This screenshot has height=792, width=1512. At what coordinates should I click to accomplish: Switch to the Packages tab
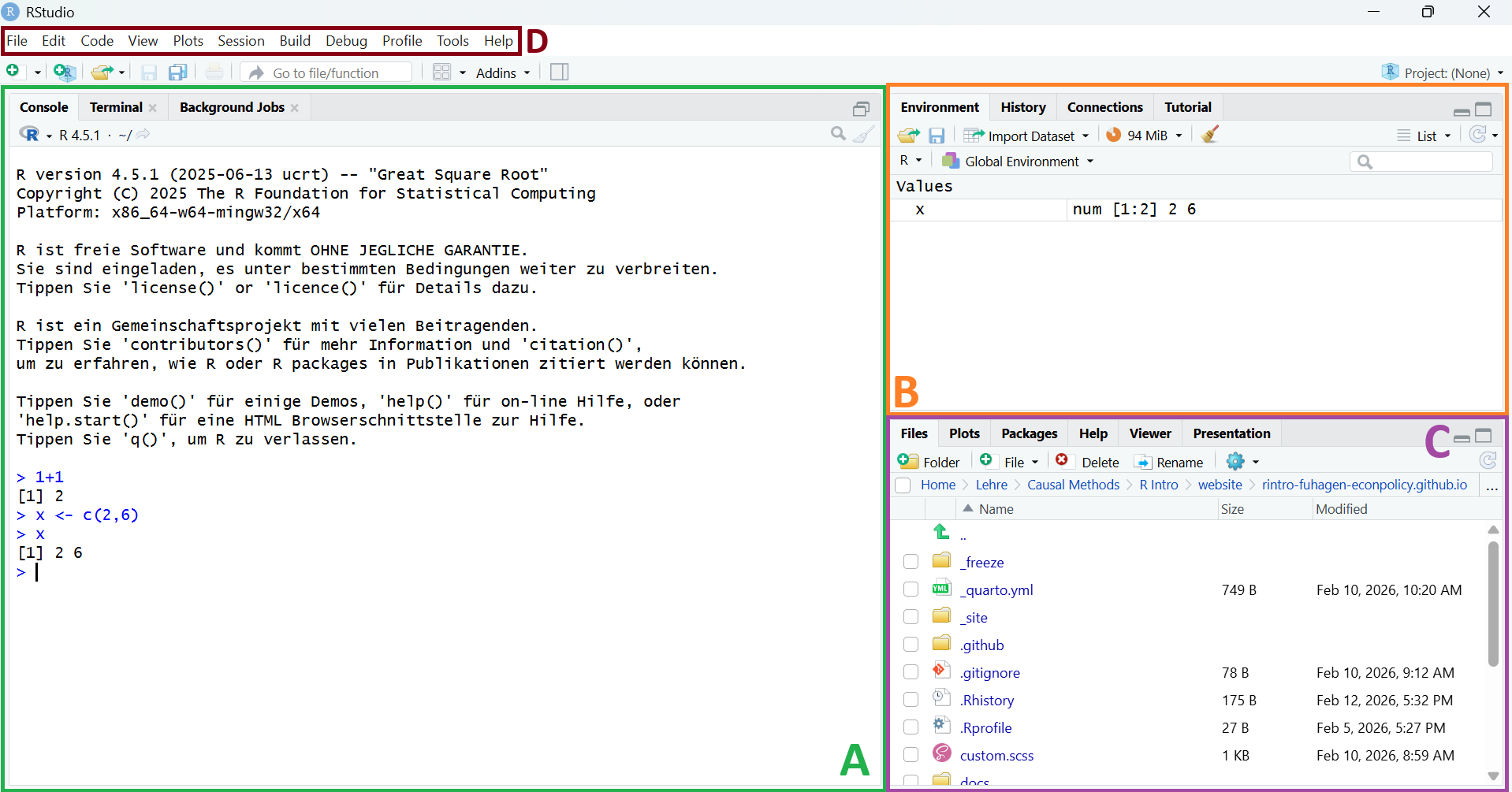click(1029, 433)
